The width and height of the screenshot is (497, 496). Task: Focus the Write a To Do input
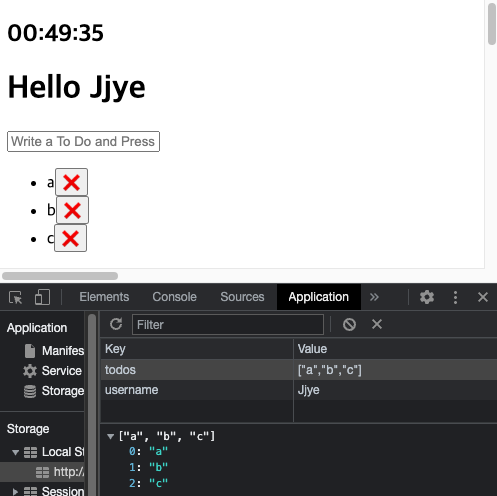click(83, 141)
